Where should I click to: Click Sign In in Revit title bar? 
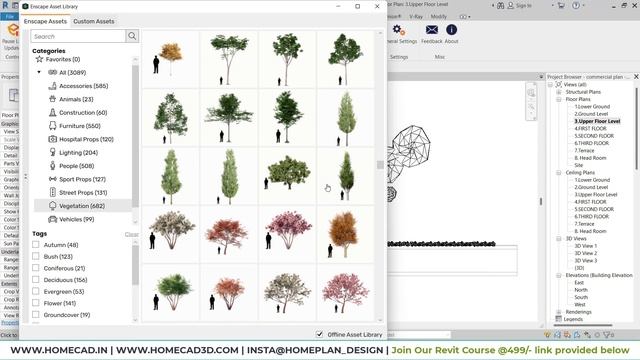point(524,6)
